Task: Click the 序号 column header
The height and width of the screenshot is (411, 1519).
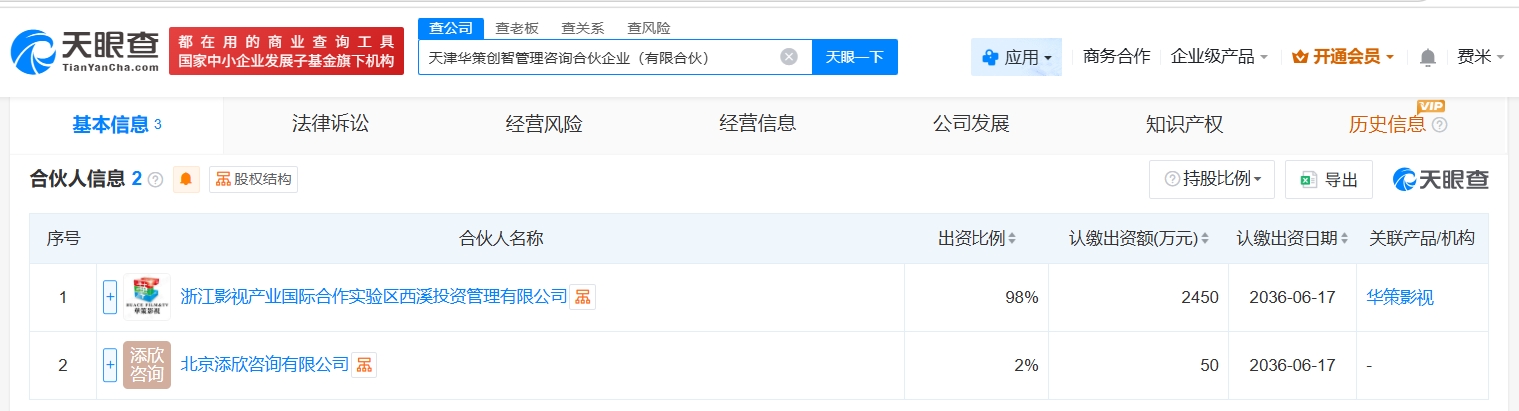Action: point(63,239)
